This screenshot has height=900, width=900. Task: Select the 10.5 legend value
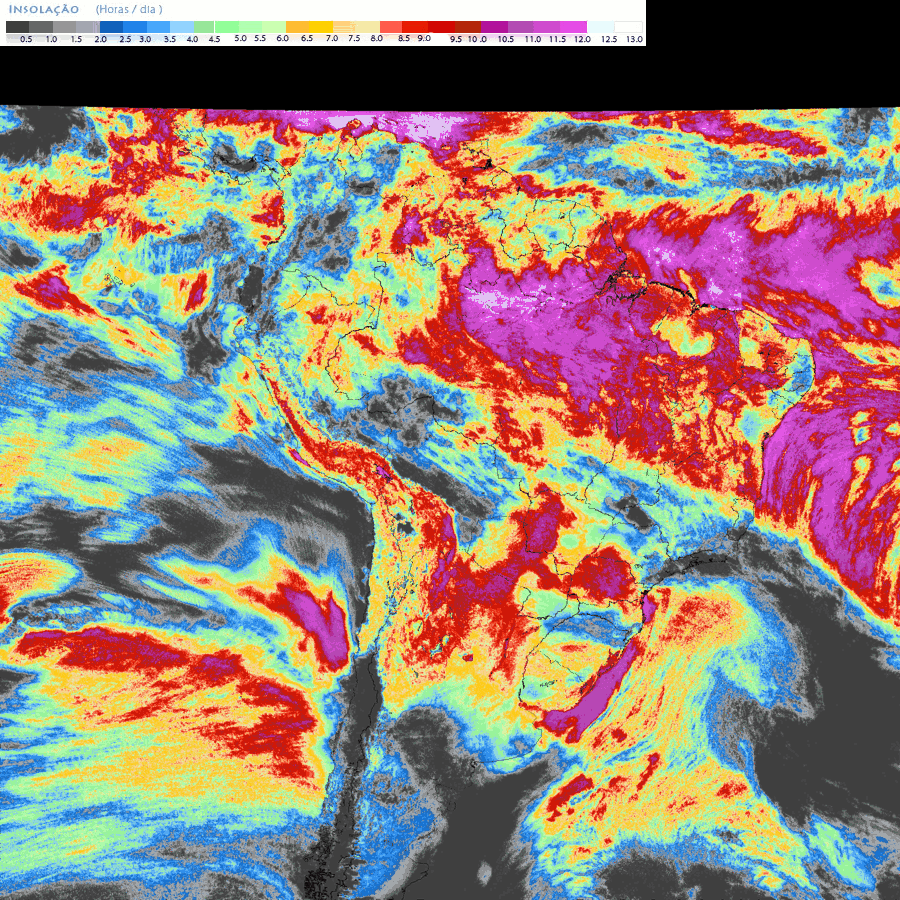click(x=506, y=40)
